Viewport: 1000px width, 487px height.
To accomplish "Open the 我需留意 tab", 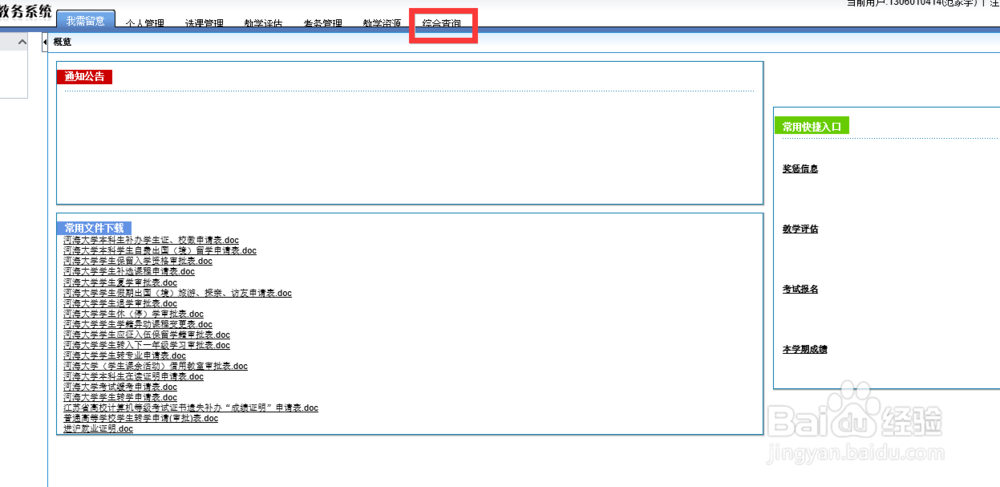I will click(x=86, y=20).
